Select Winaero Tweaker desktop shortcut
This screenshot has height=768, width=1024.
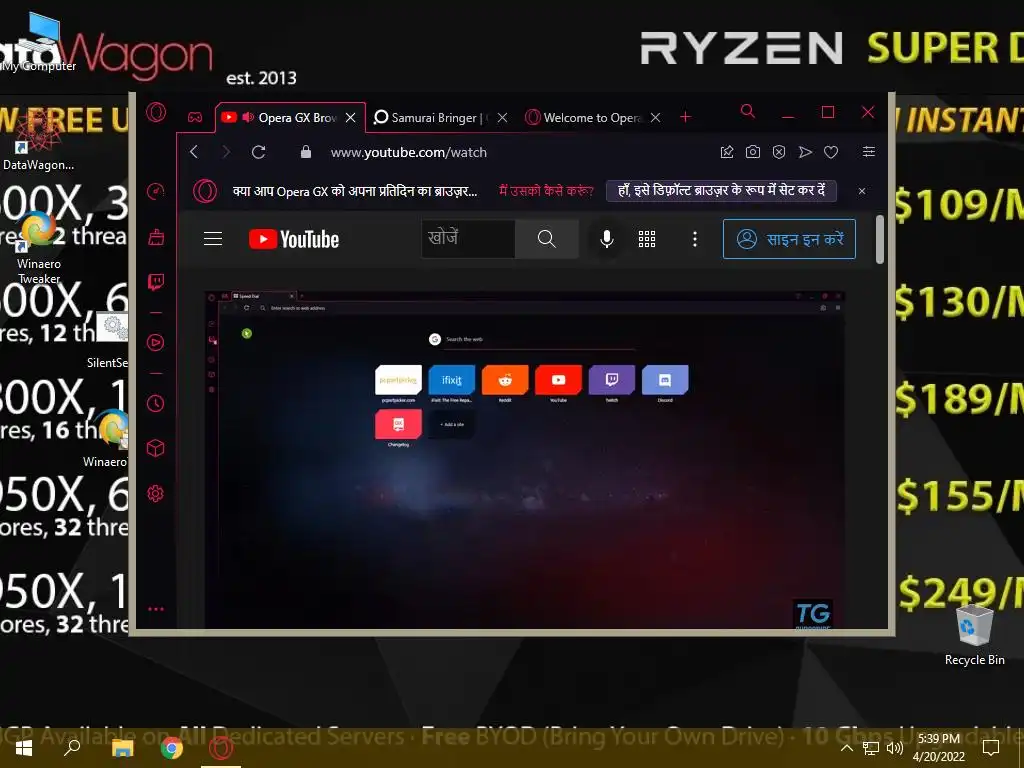(x=39, y=248)
